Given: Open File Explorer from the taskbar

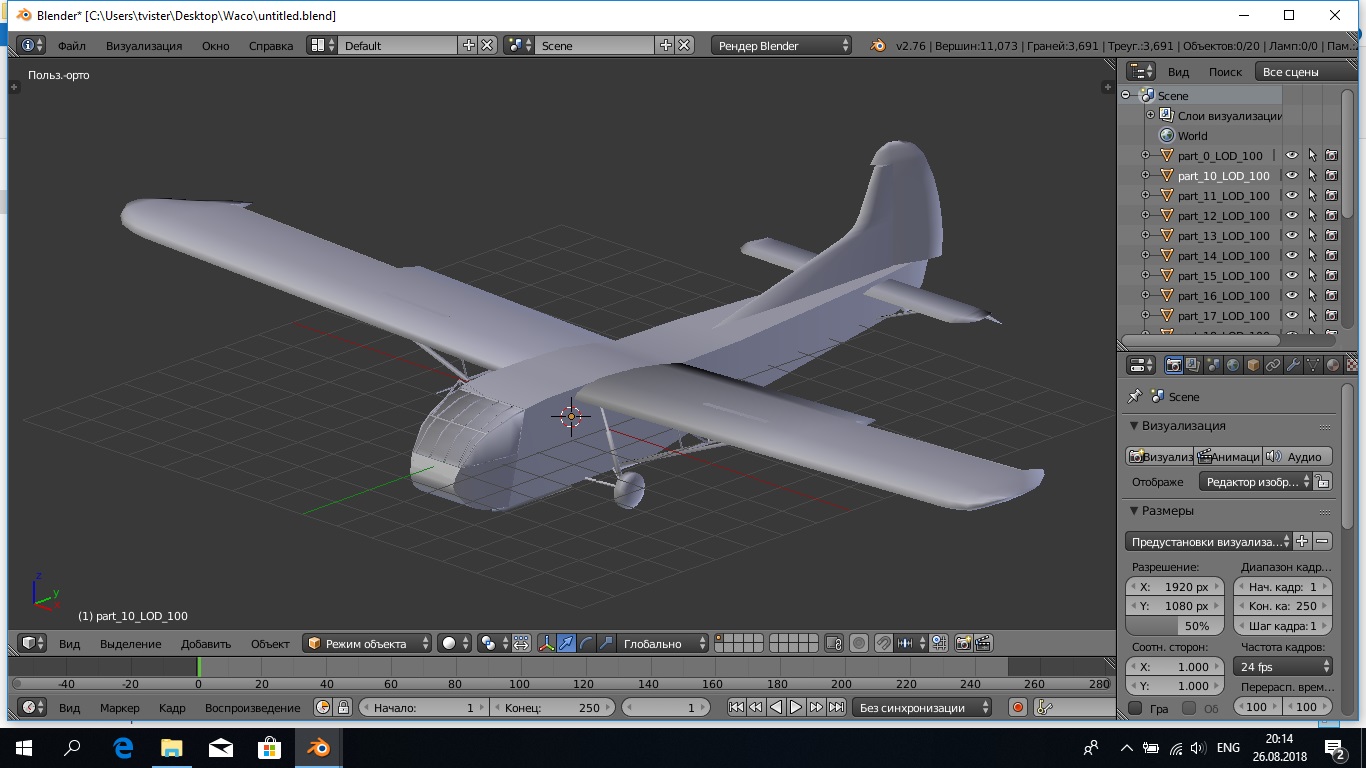Looking at the screenshot, I should 172,748.
